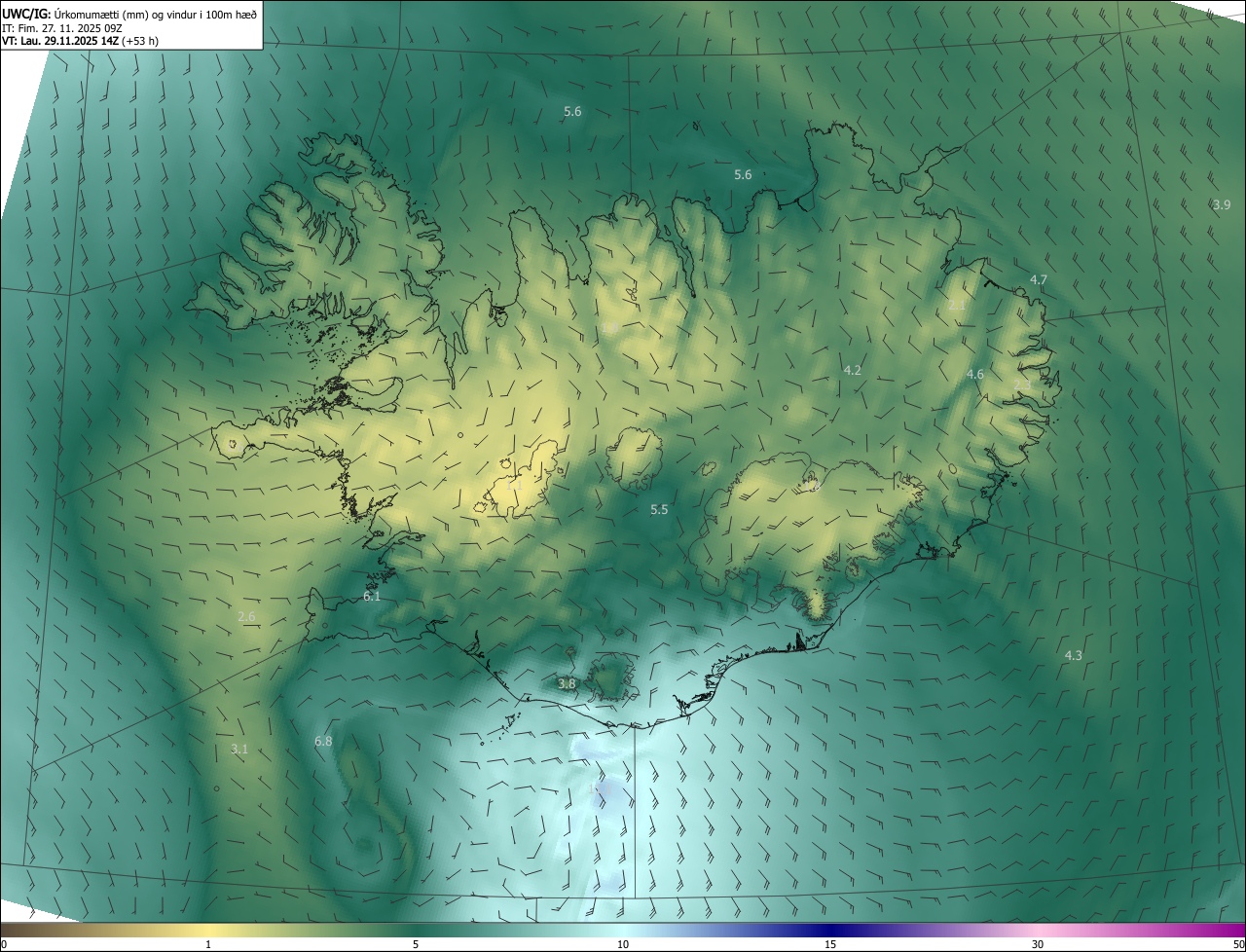Click the 3.1 value label on the map
1246x952 pixels.
pos(239,749)
